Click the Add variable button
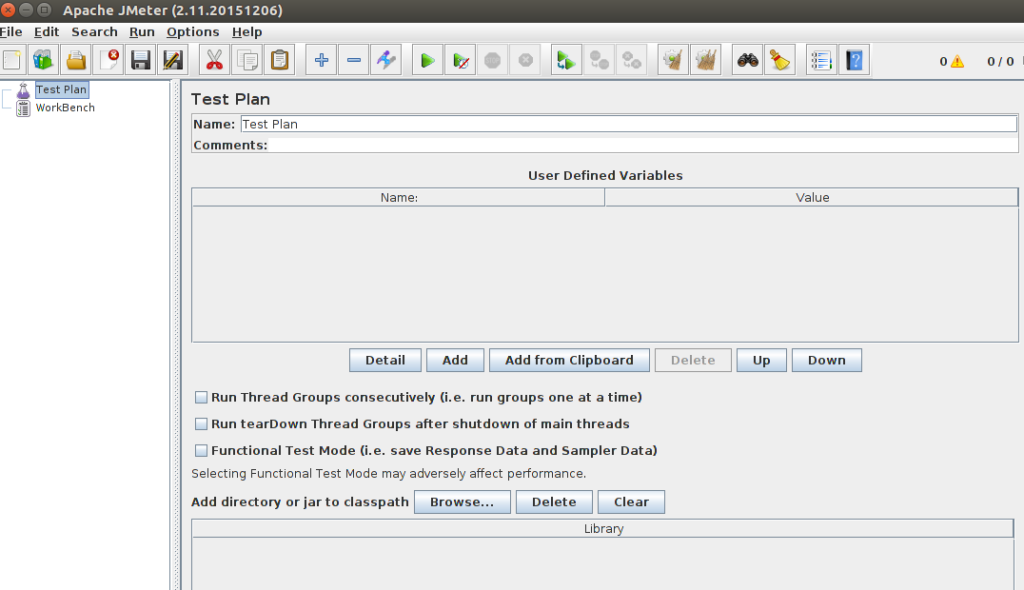Viewport: 1024px width, 590px height. (455, 360)
